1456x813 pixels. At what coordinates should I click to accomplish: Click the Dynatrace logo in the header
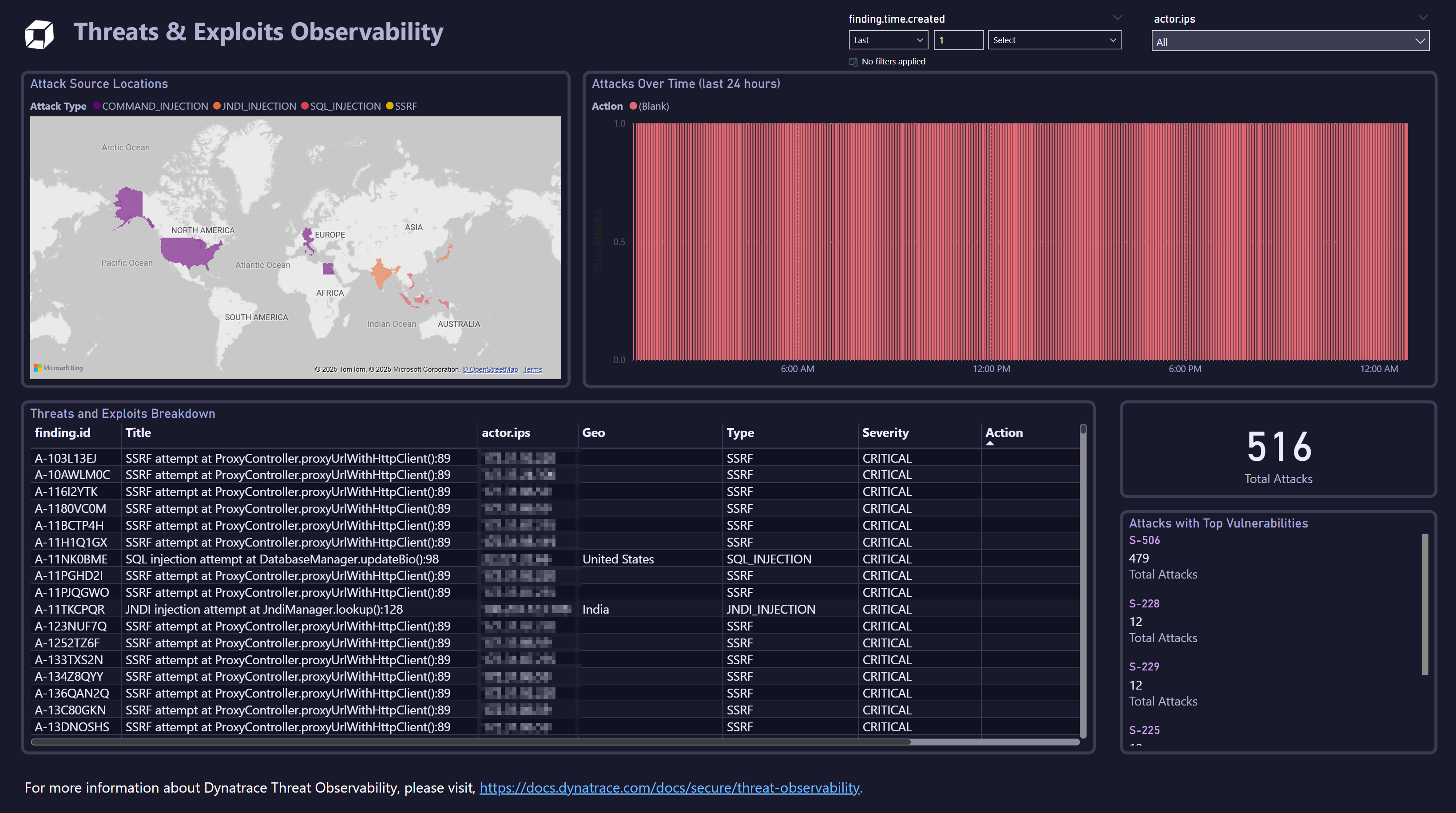click(x=39, y=34)
